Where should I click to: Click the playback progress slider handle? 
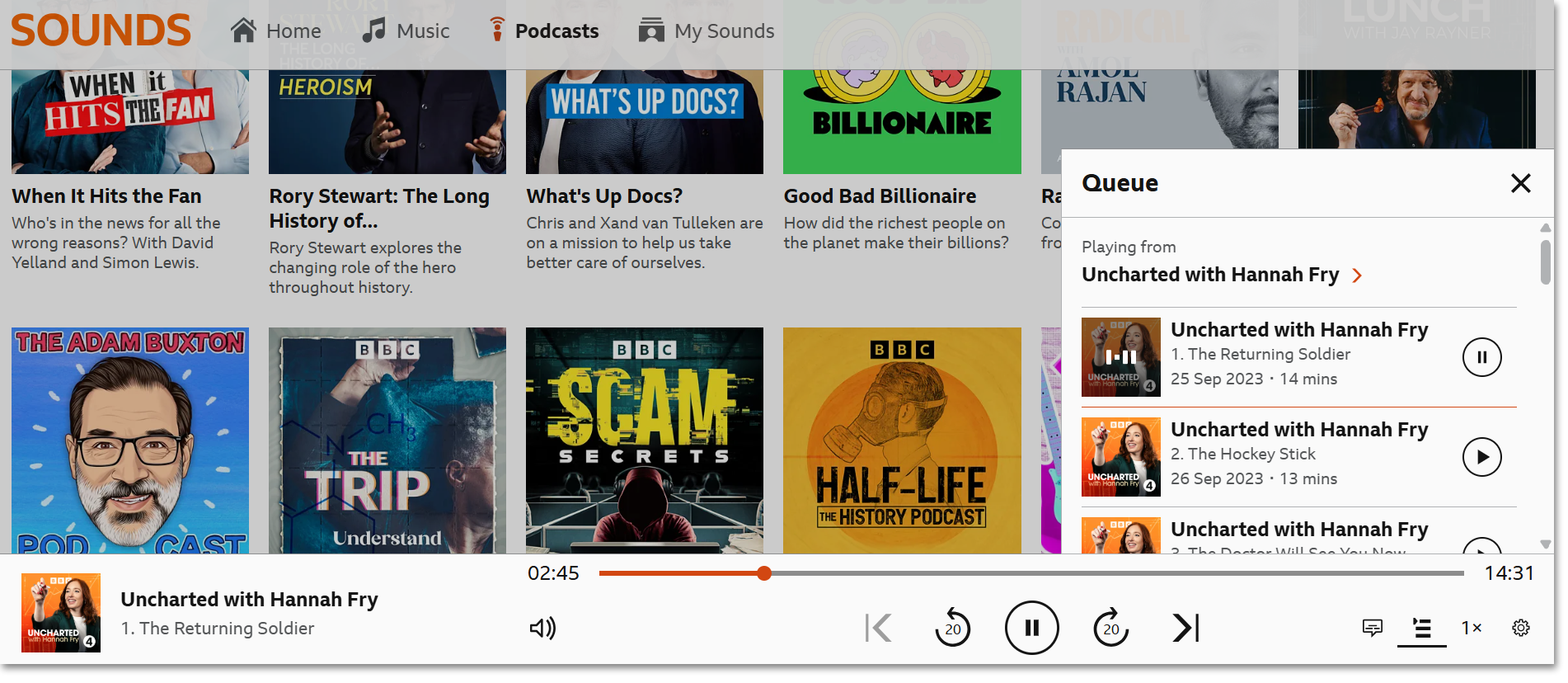click(764, 573)
